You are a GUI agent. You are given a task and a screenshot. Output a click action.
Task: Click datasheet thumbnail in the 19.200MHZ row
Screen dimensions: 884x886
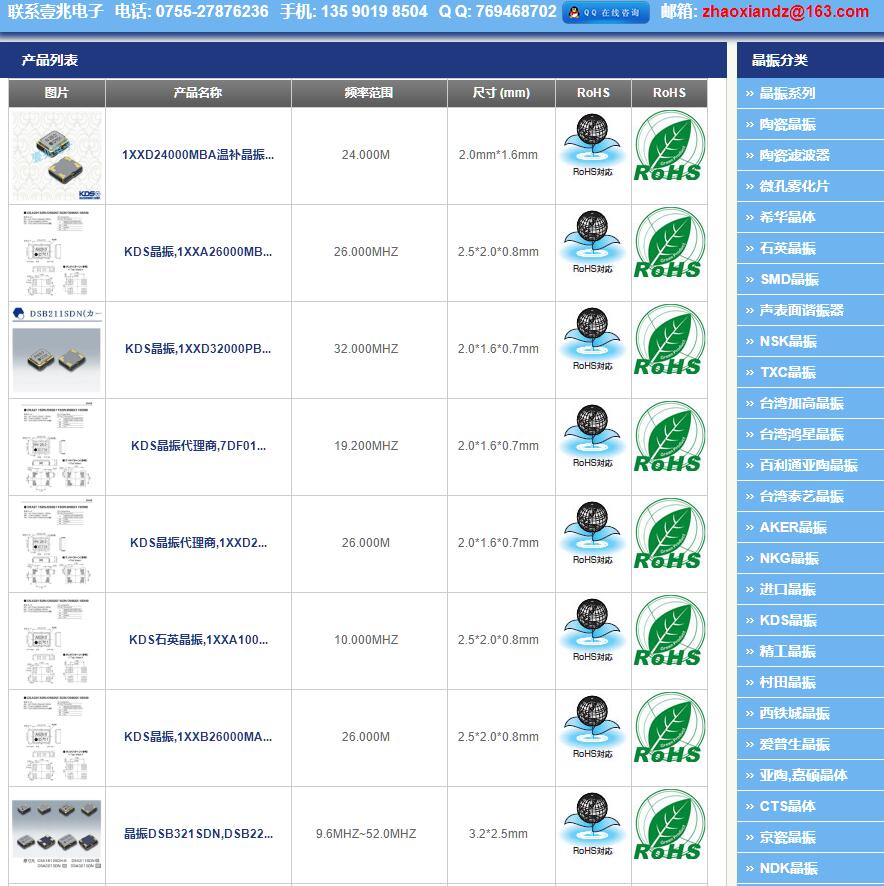point(57,446)
